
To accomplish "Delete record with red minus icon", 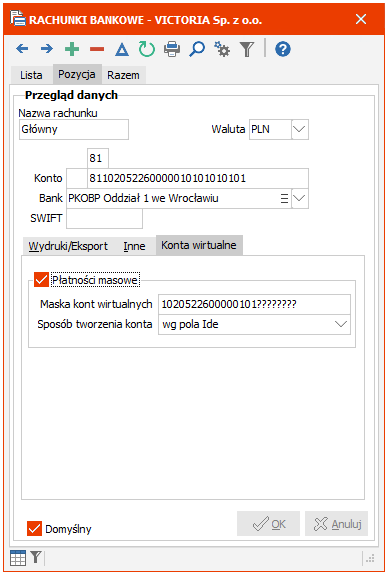I will (97, 49).
